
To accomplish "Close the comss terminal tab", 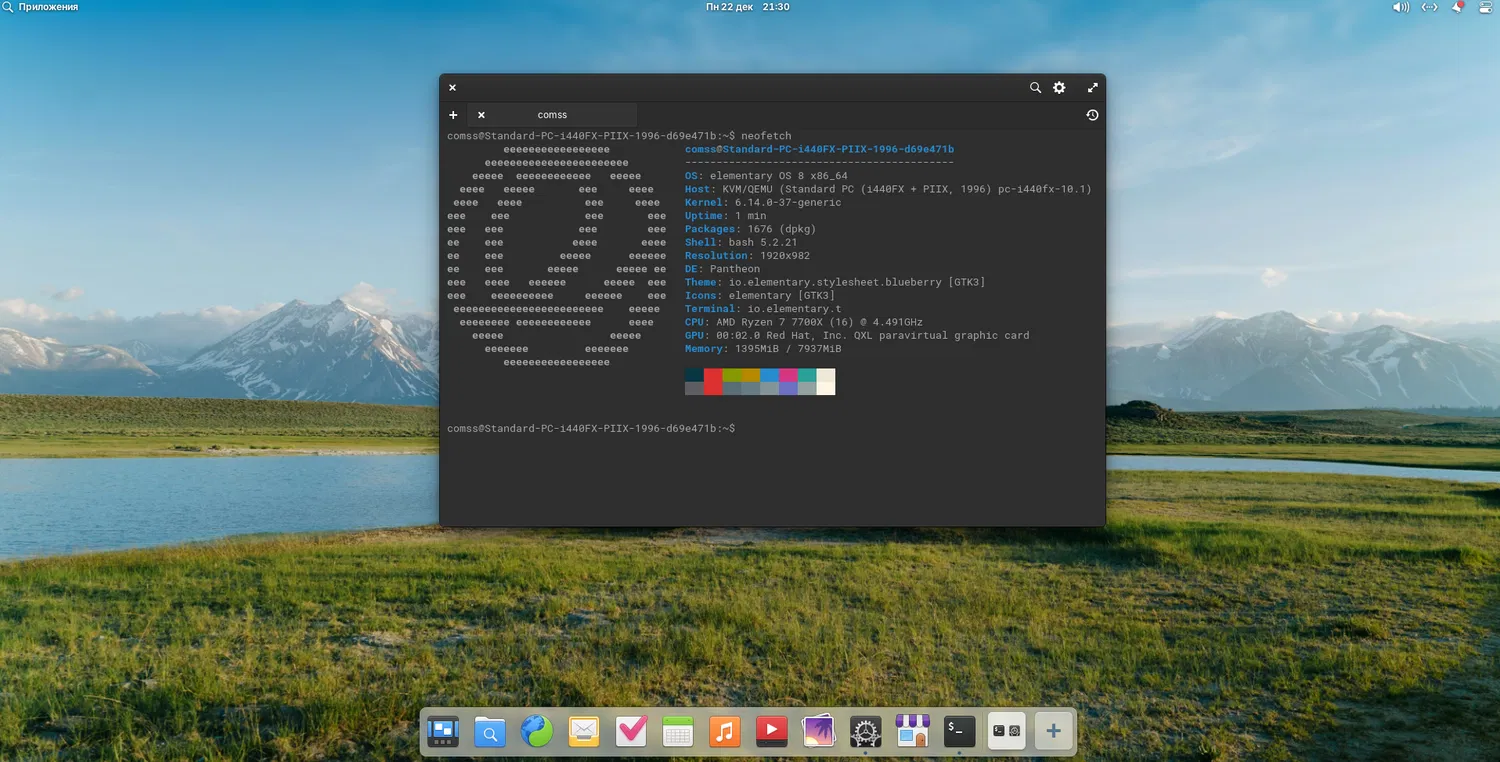I will (481, 115).
